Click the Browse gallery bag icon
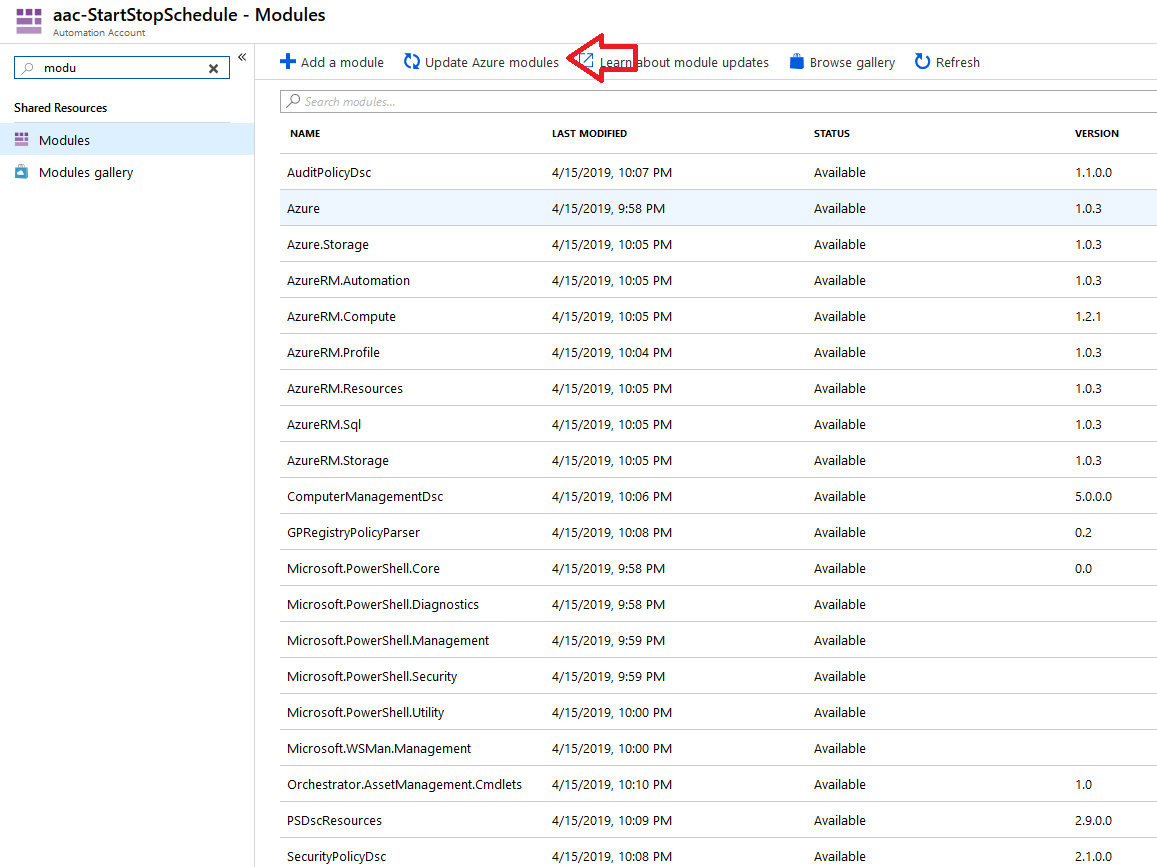This screenshot has width=1157, height=867. pos(796,62)
